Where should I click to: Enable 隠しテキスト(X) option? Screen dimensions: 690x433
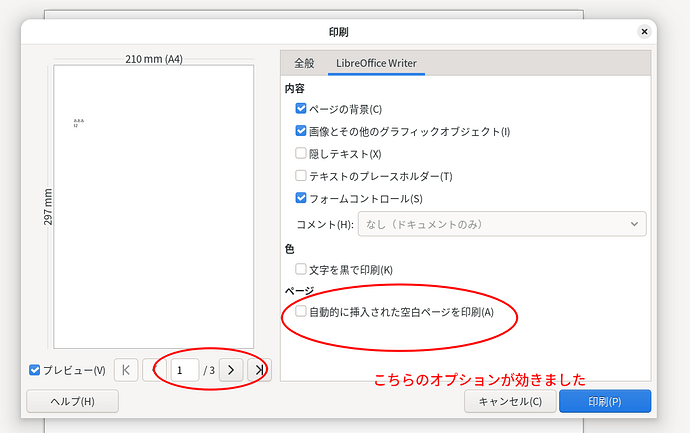coord(301,153)
